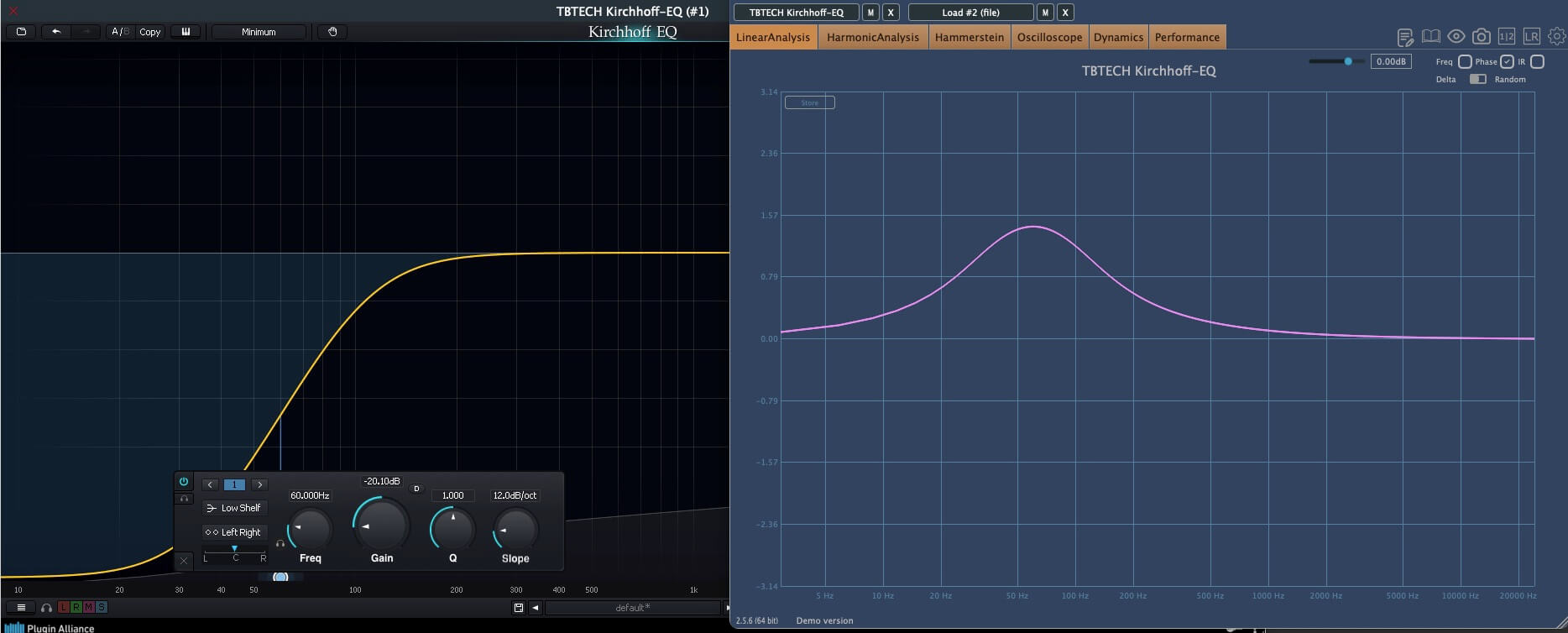Open the Low Shelf filter type dropdown
This screenshot has height=633, width=1568.
[234, 508]
